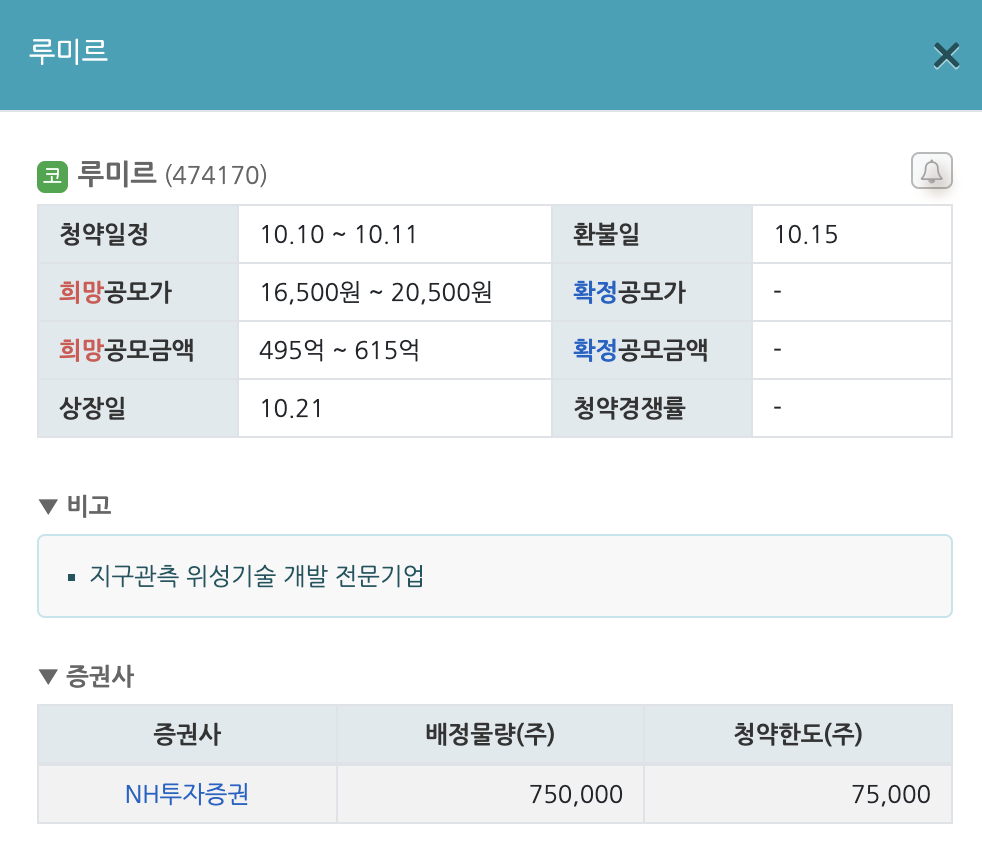Click the 희망공모가 label

pyautogui.click(x=115, y=292)
